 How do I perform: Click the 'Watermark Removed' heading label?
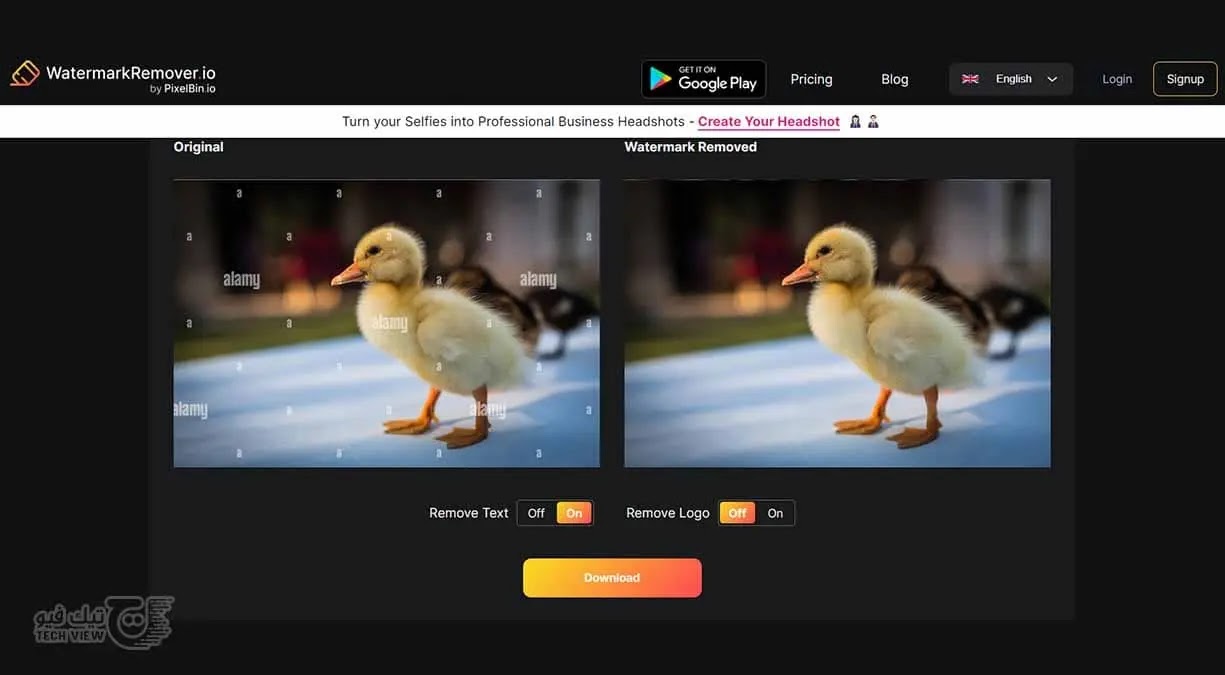click(x=690, y=147)
